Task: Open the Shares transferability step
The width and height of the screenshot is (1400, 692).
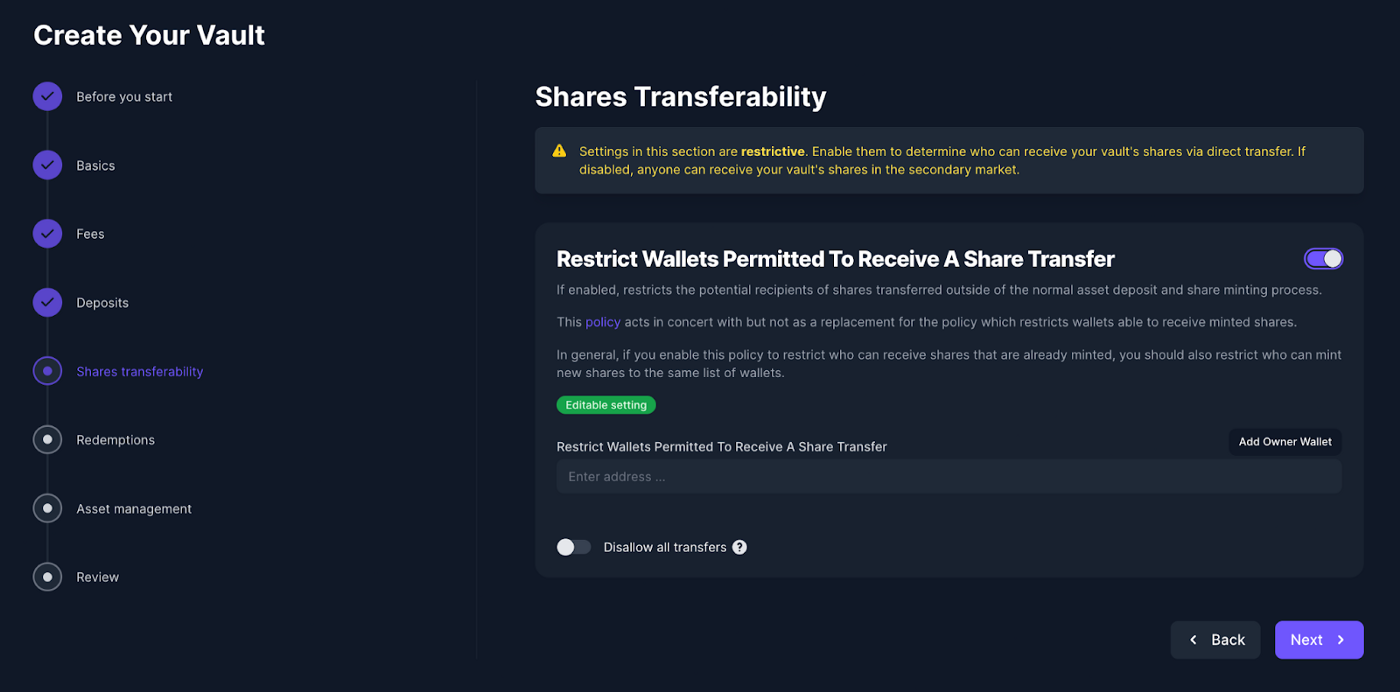Action: (139, 371)
